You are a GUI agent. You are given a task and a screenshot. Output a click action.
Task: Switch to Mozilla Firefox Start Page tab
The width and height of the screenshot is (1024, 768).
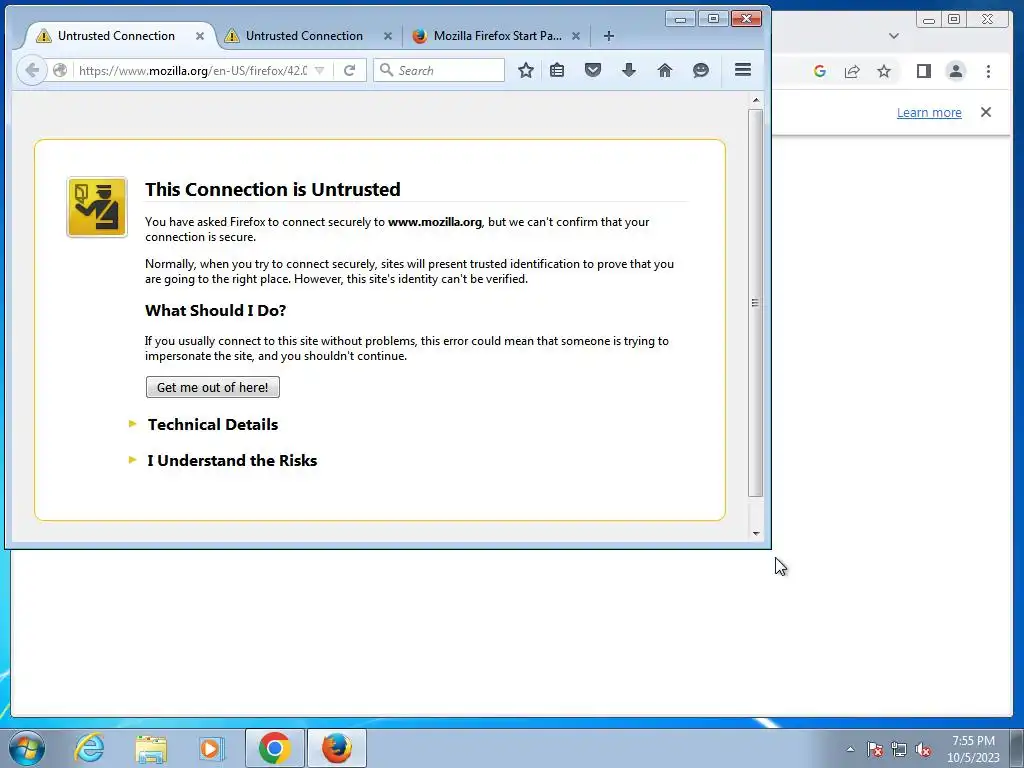pyautogui.click(x=498, y=36)
